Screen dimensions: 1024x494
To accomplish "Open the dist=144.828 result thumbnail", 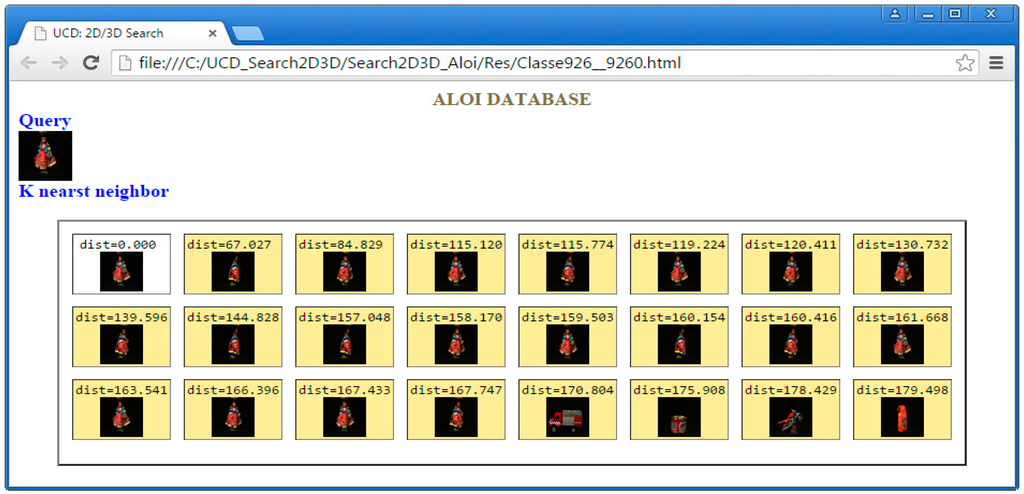I will click(x=233, y=344).
